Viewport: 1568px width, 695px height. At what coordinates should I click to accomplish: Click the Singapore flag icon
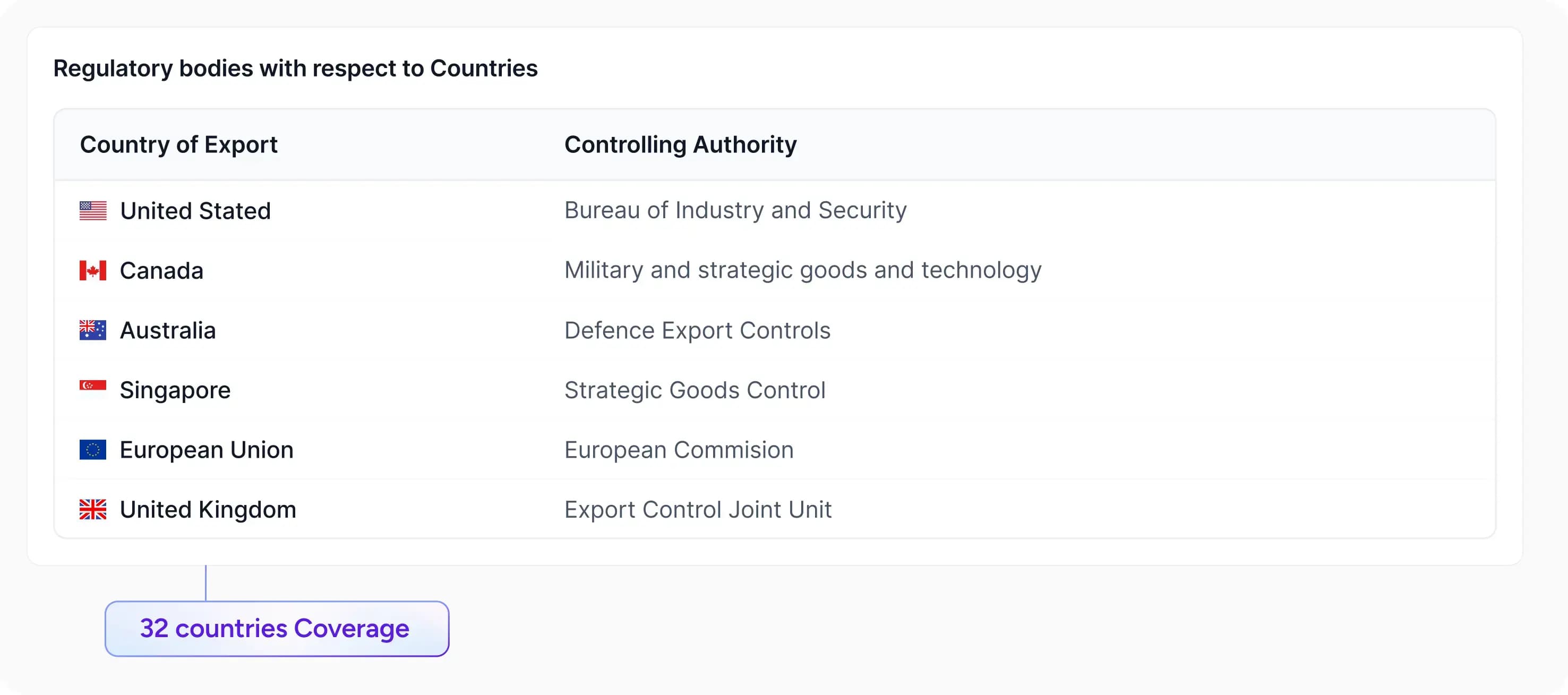(x=92, y=386)
